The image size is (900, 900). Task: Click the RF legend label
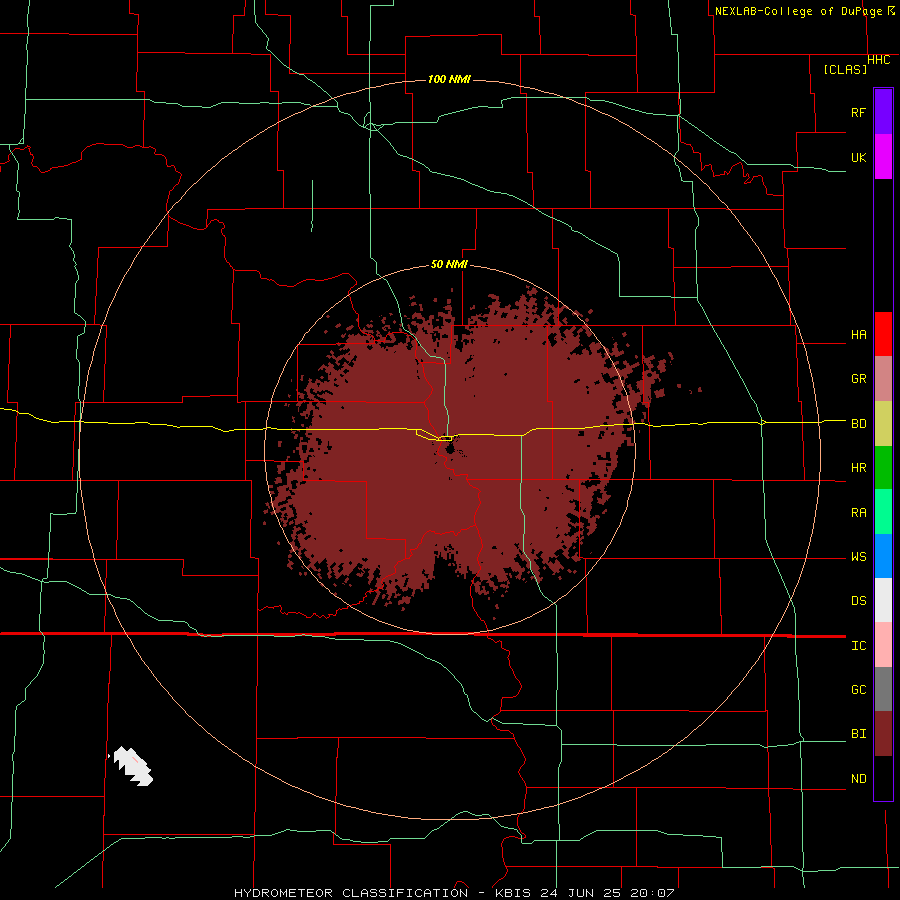[x=858, y=112]
